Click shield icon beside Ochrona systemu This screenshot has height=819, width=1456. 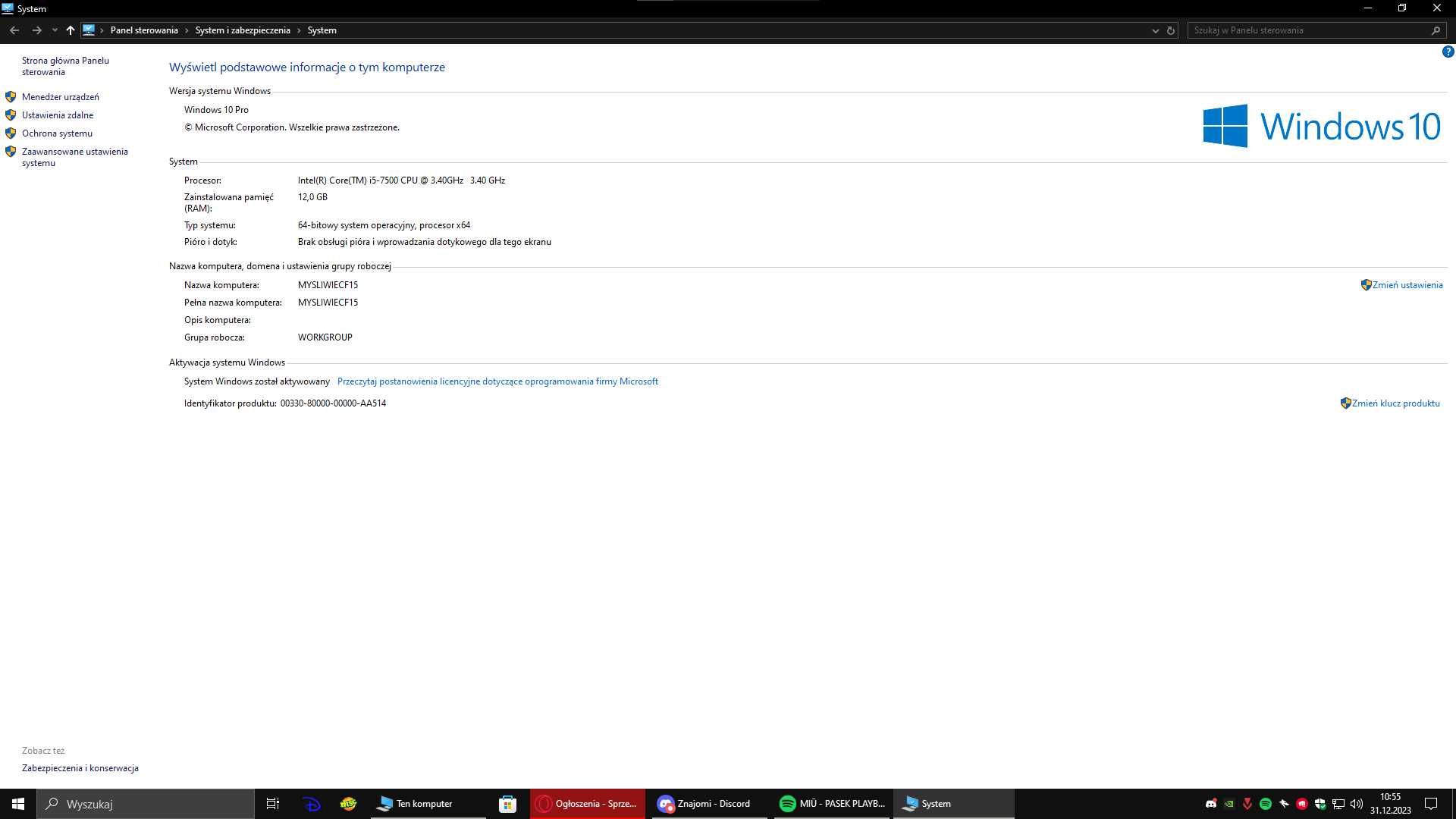pyautogui.click(x=11, y=133)
